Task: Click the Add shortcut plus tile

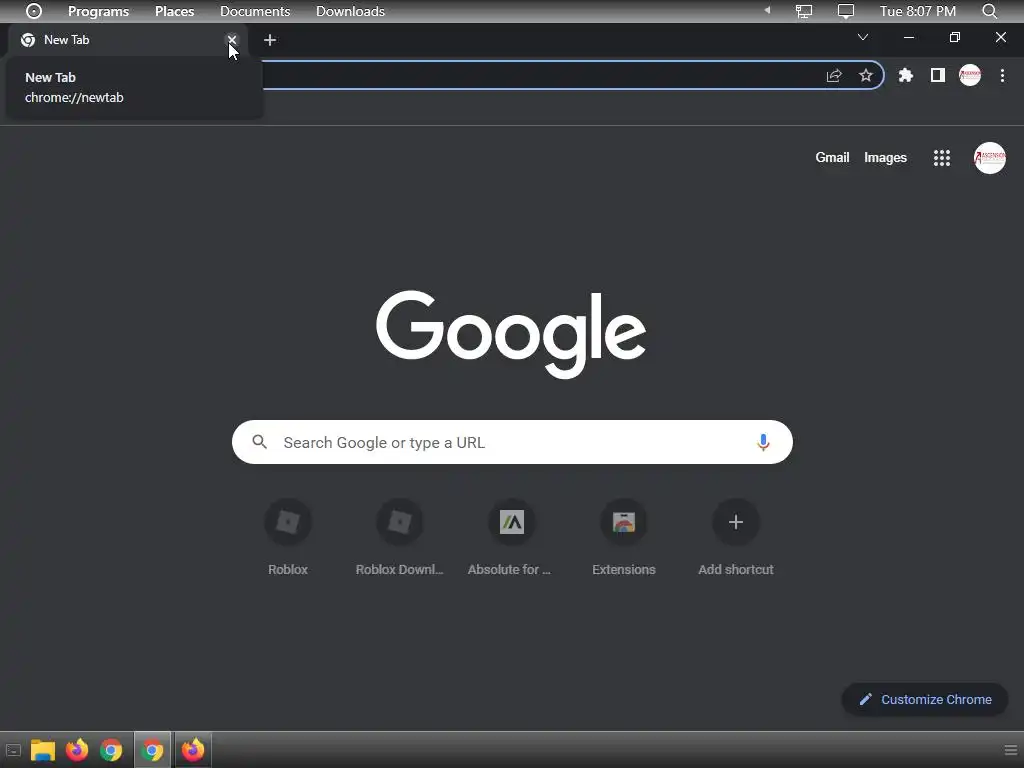Action: 736,537
